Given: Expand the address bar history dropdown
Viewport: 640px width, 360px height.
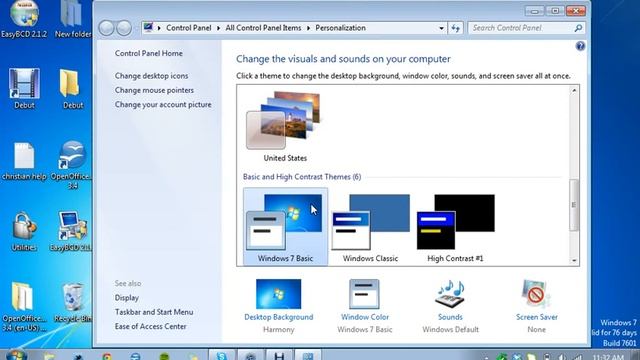Looking at the screenshot, I should [441, 28].
